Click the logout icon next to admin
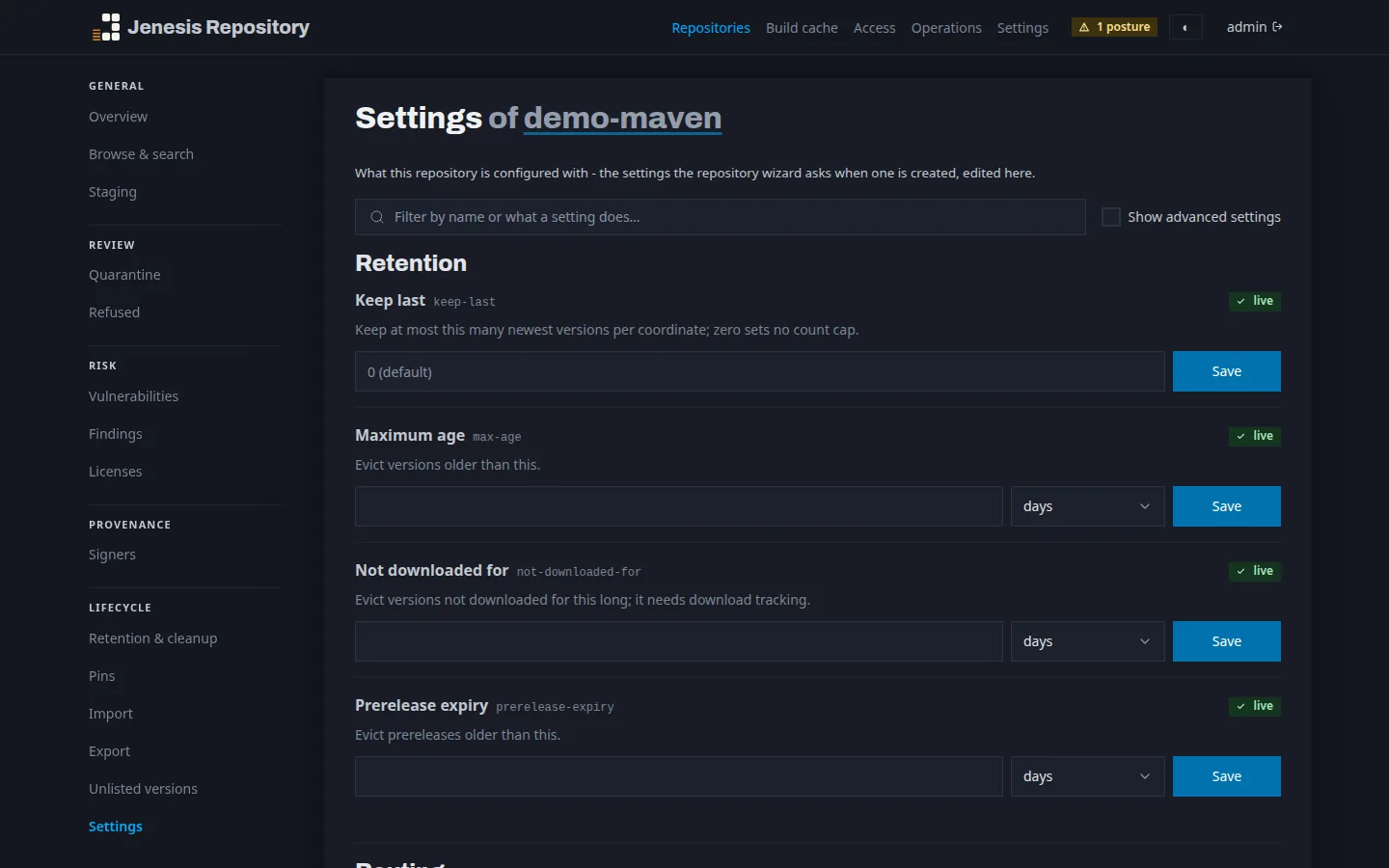This screenshot has width=1389, height=868. (x=1278, y=27)
